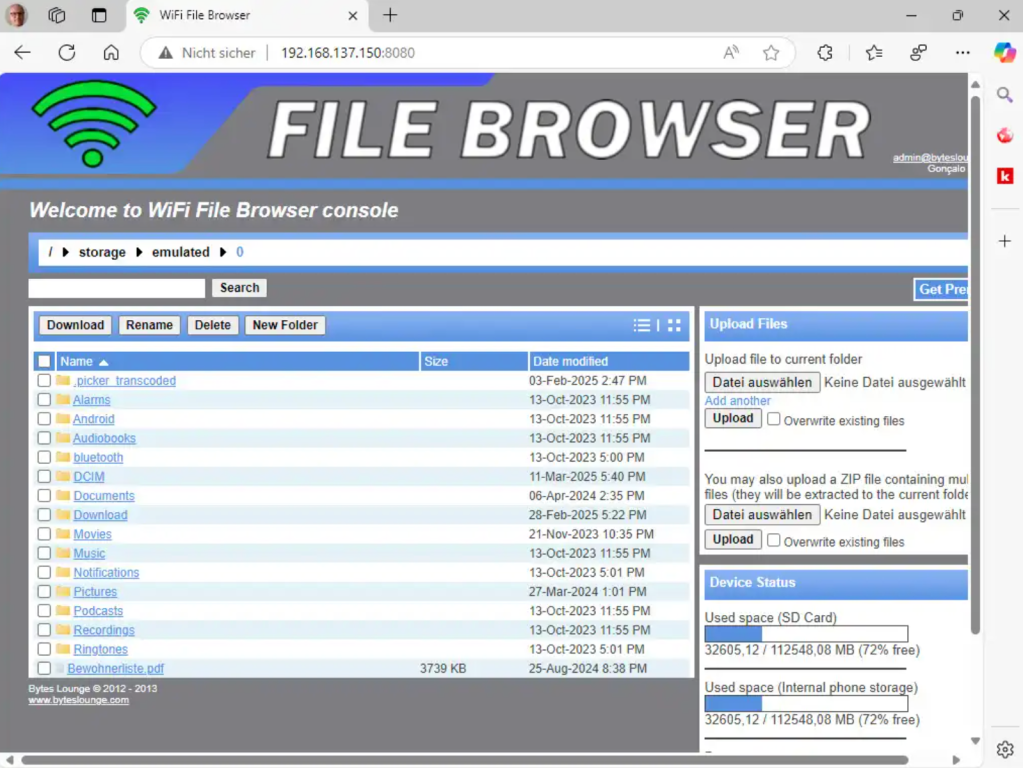This screenshot has height=768, width=1023.
Task: Tick the checkbox next to Bewohnerliste.pdf
Action: pyautogui.click(x=44, y=668)
